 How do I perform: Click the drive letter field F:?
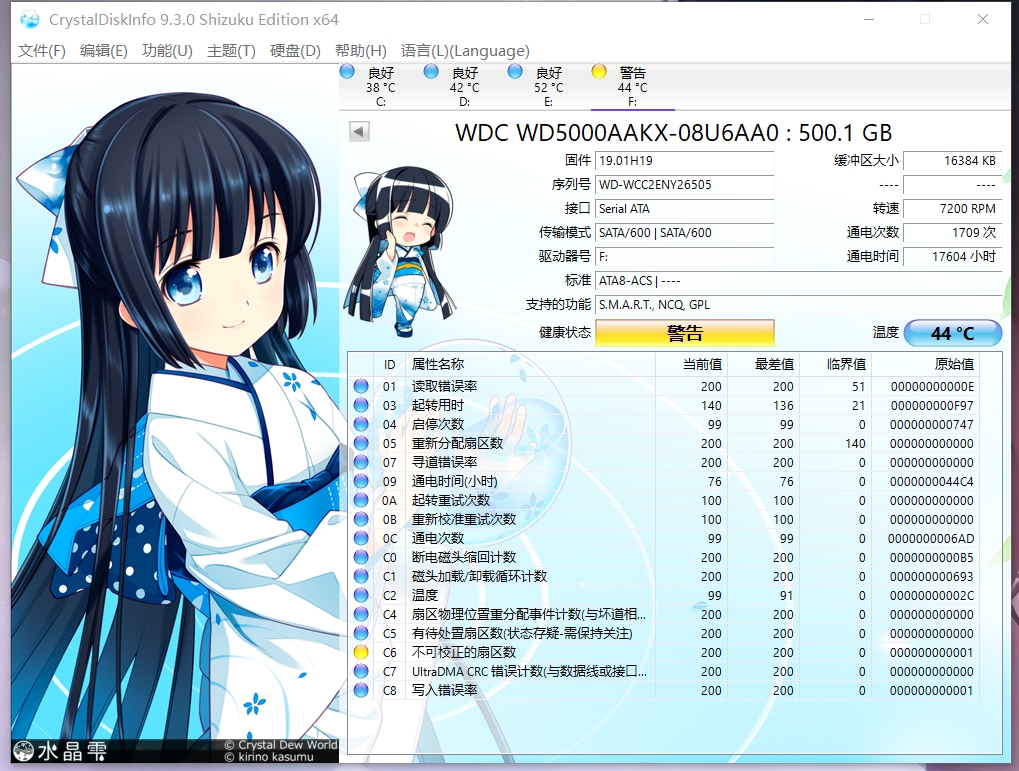click(x=684, y=257)
